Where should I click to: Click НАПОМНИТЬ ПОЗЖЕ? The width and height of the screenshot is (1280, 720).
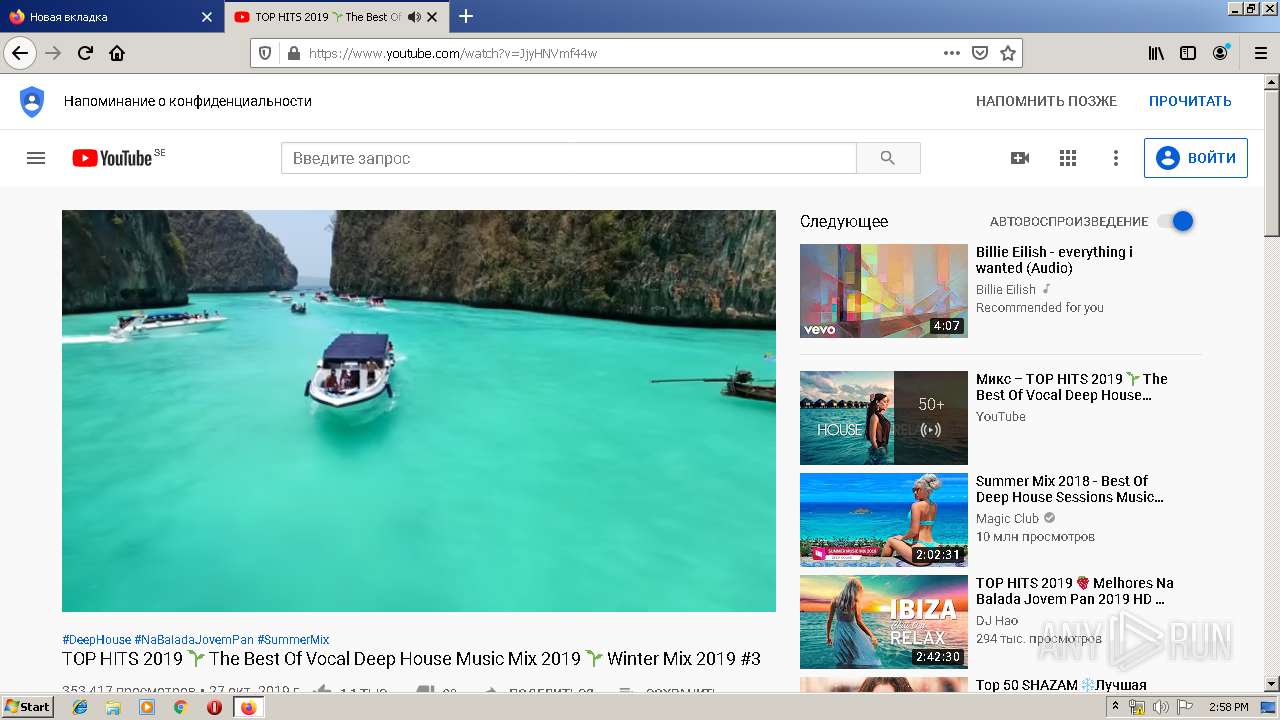[x=1046, y=101]
